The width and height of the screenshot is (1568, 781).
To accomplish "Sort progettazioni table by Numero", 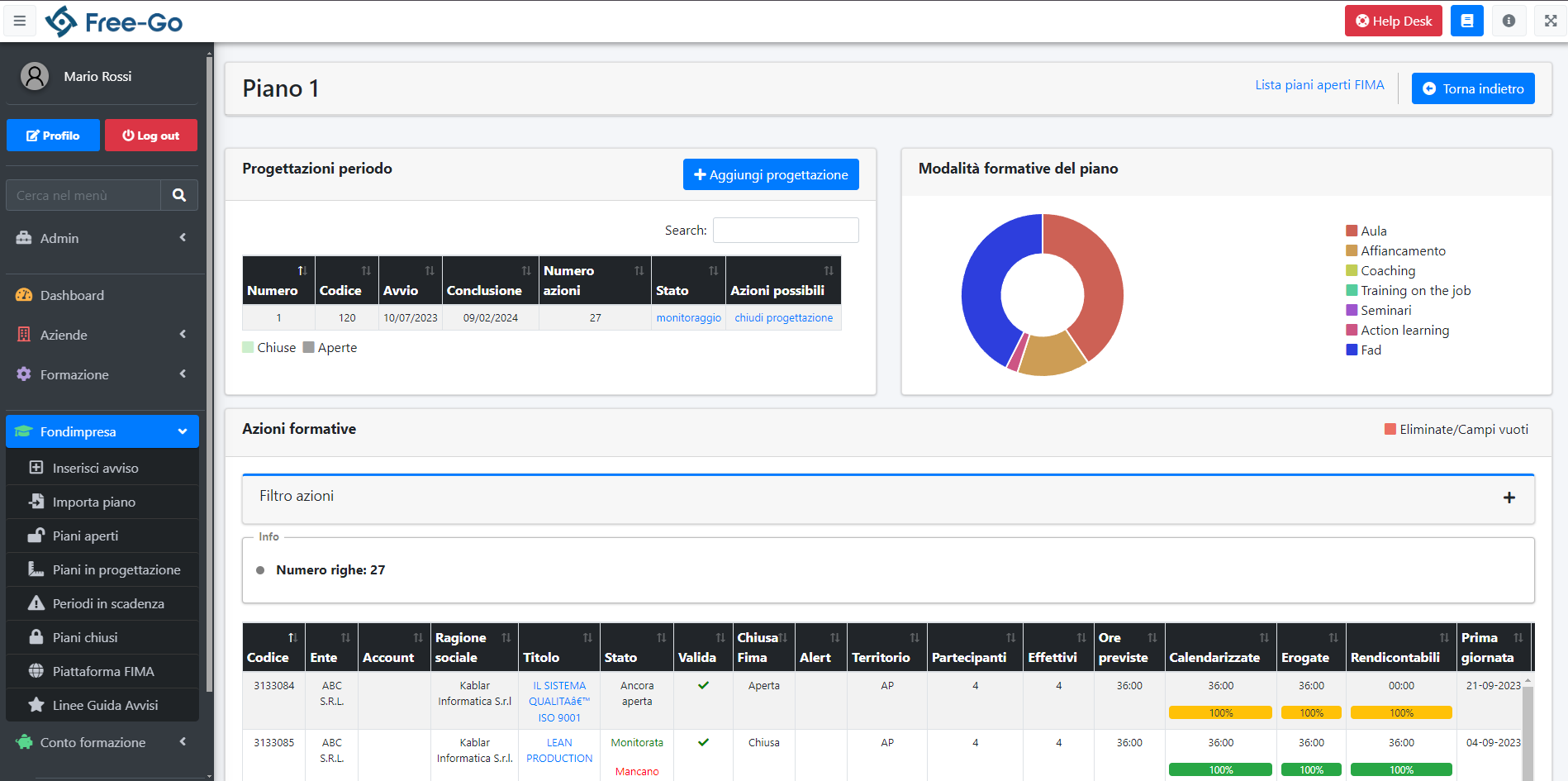I will tap(278, 280).
